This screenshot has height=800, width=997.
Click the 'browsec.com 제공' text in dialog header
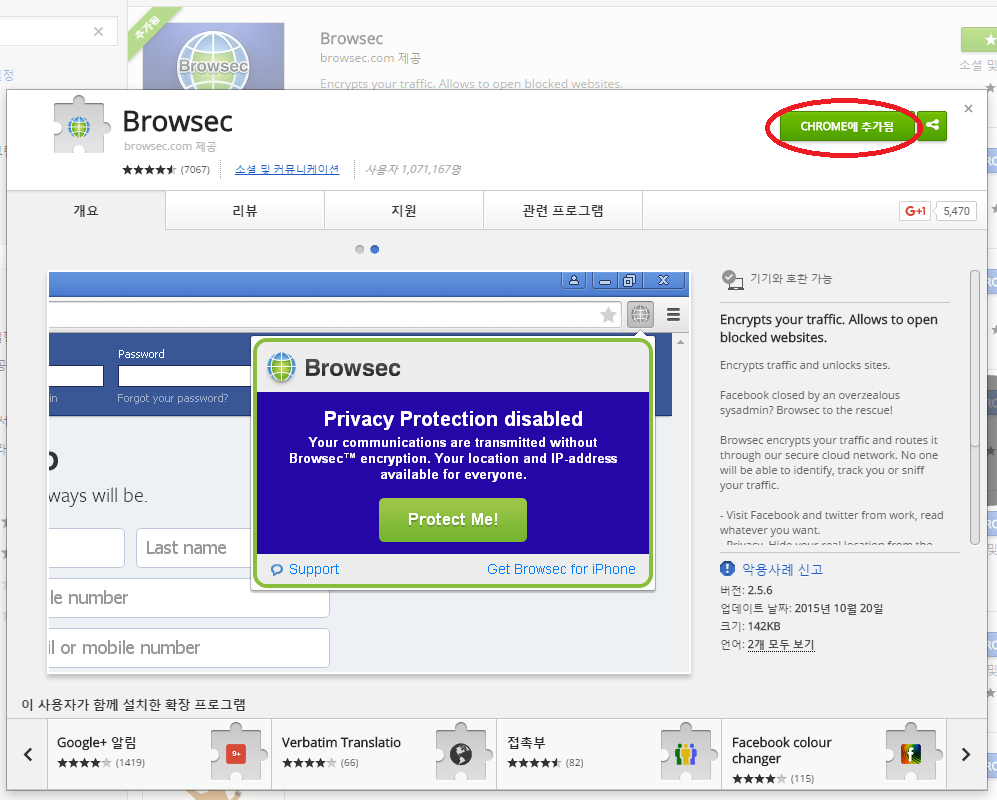[x=170, y=146]
